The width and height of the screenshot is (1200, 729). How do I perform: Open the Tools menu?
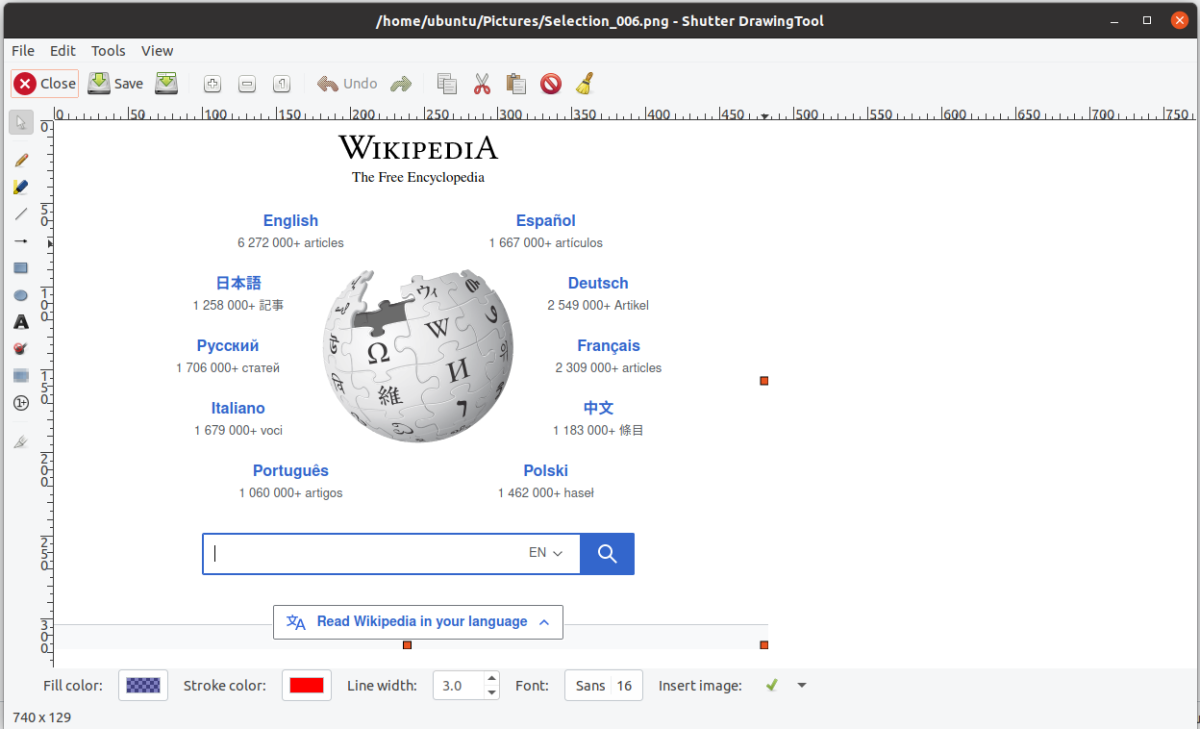(x=108, y=51)
